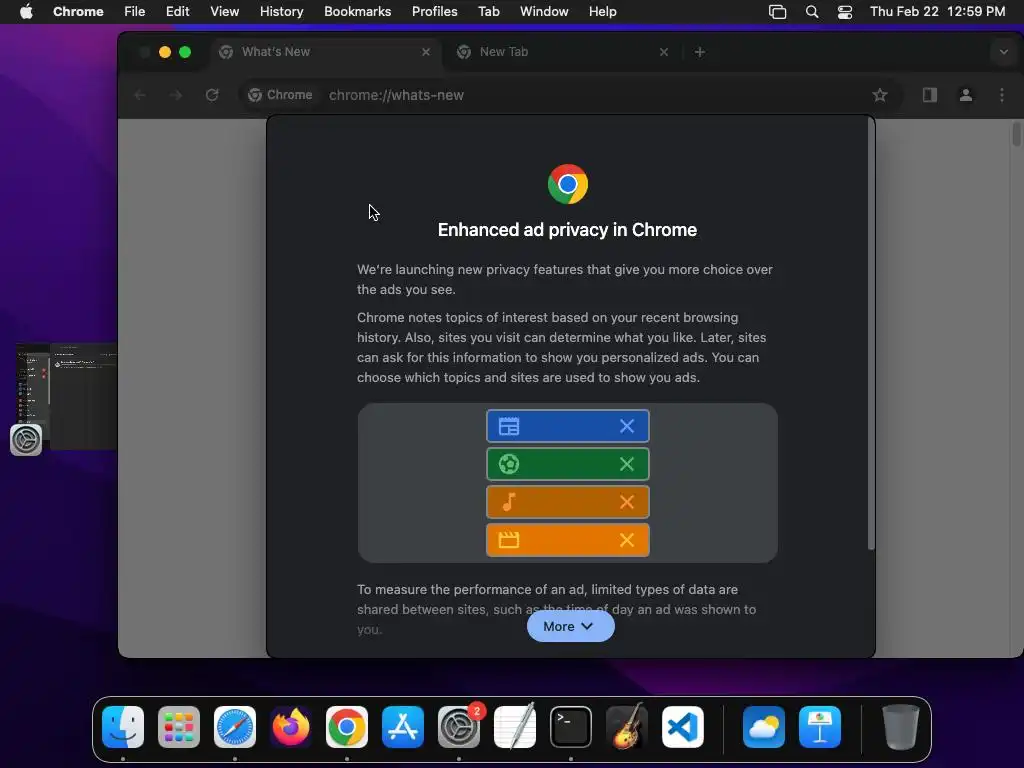Open the profile avatar icon

click(x=966, y=95)
